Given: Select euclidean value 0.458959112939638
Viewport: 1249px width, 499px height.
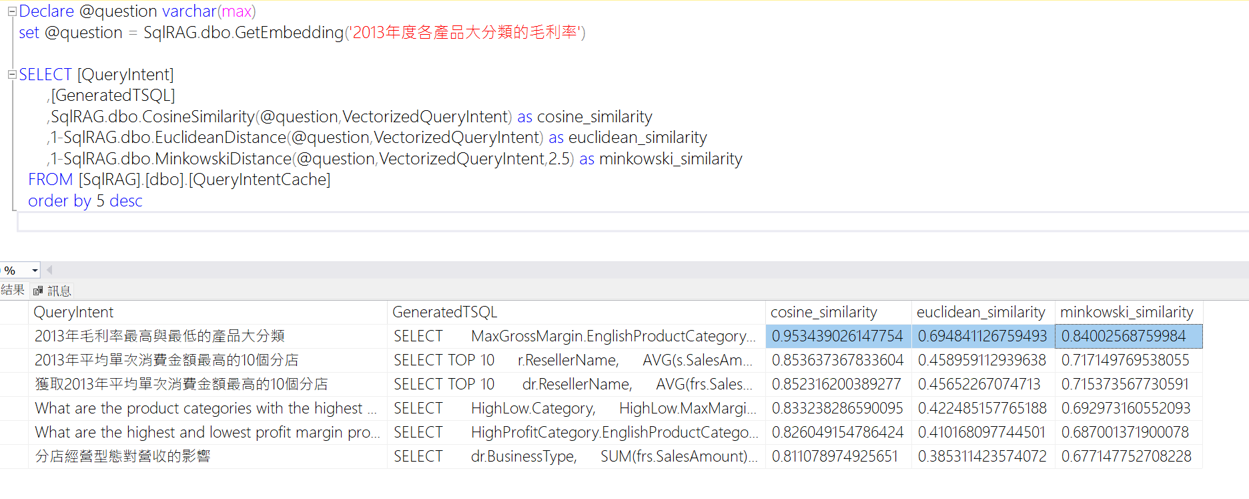Looking at the screenshot, I should 983,360.
